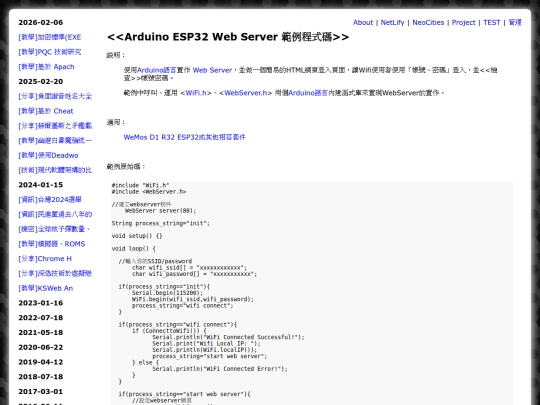Click code line char wifi_ssid[]
540x405 pixels.
[189, 268]
